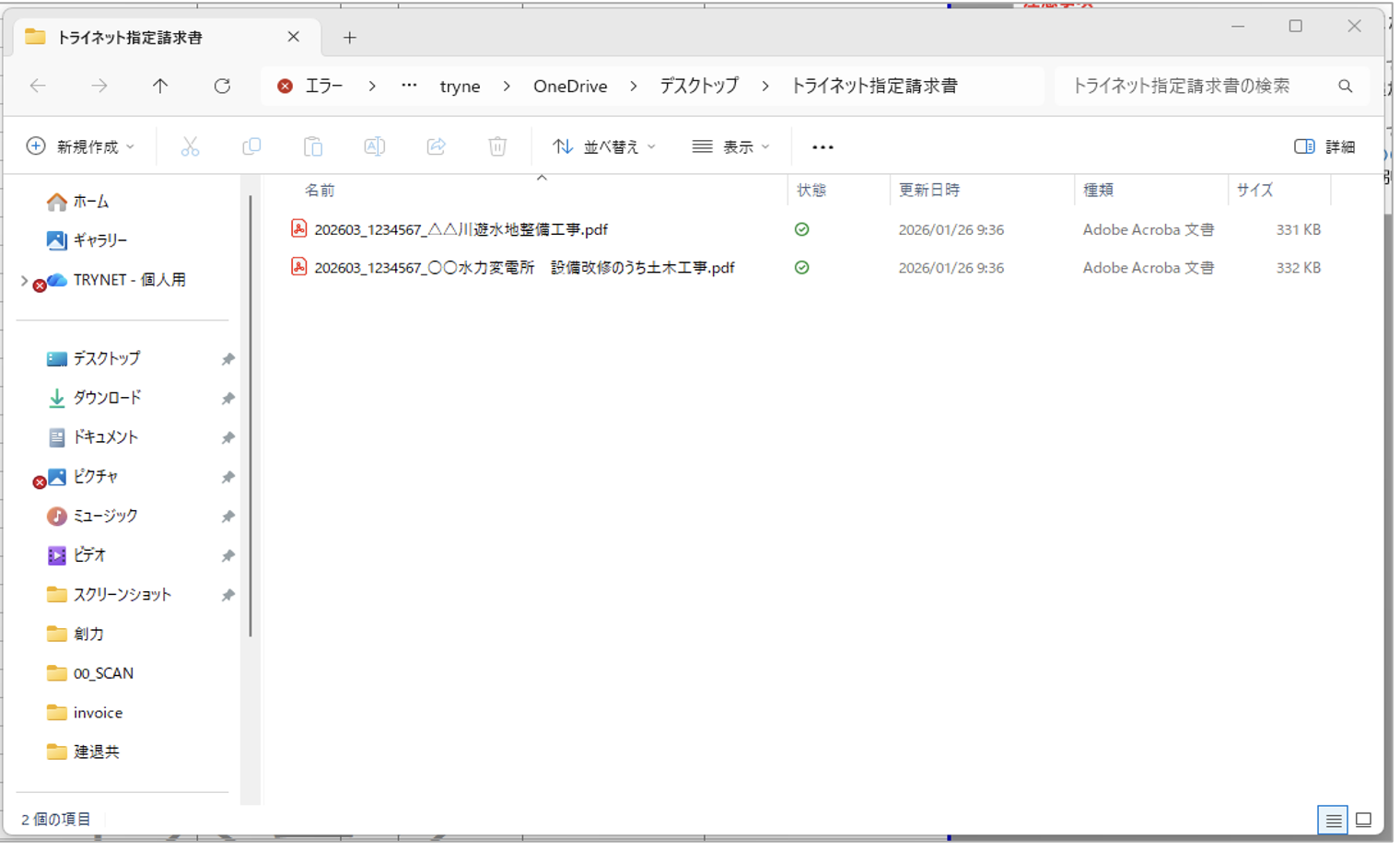The image size is (1400, 862).
Task: Click the Share icon in toolbar
Action: (436, 146)
